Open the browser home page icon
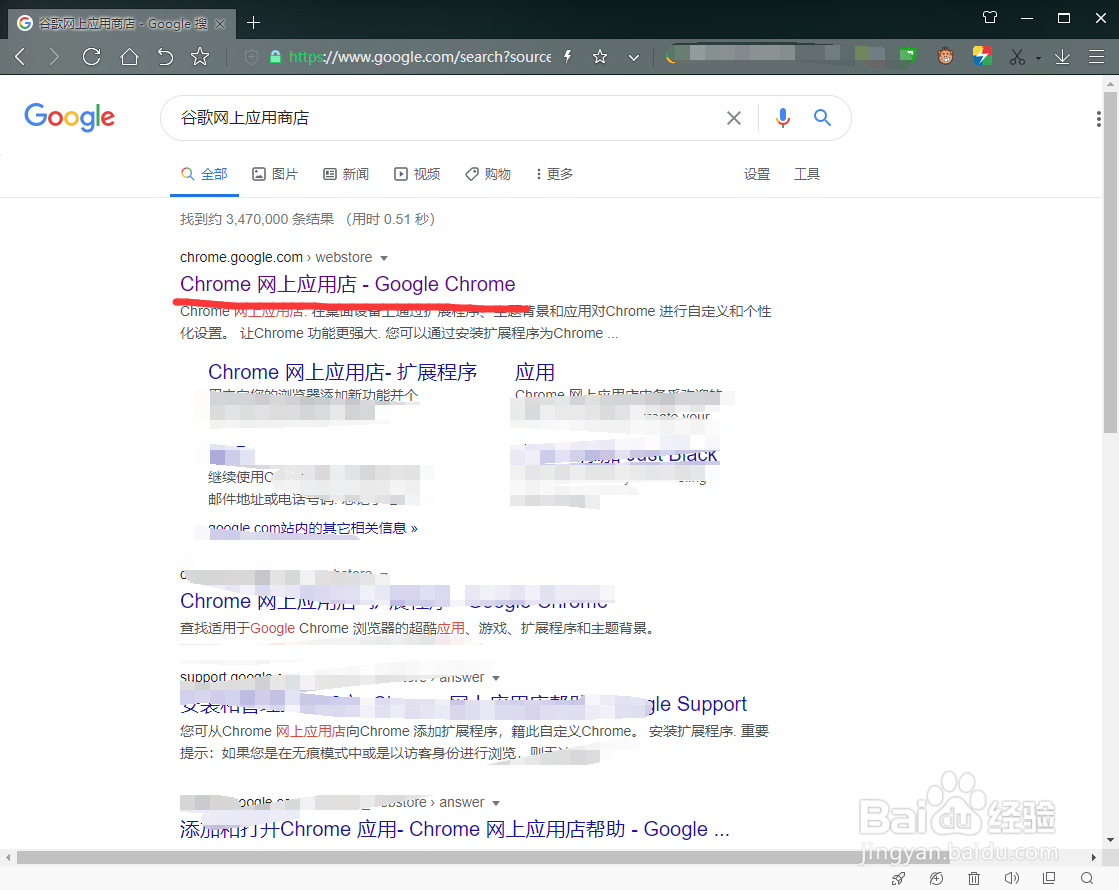 [129, 56]
